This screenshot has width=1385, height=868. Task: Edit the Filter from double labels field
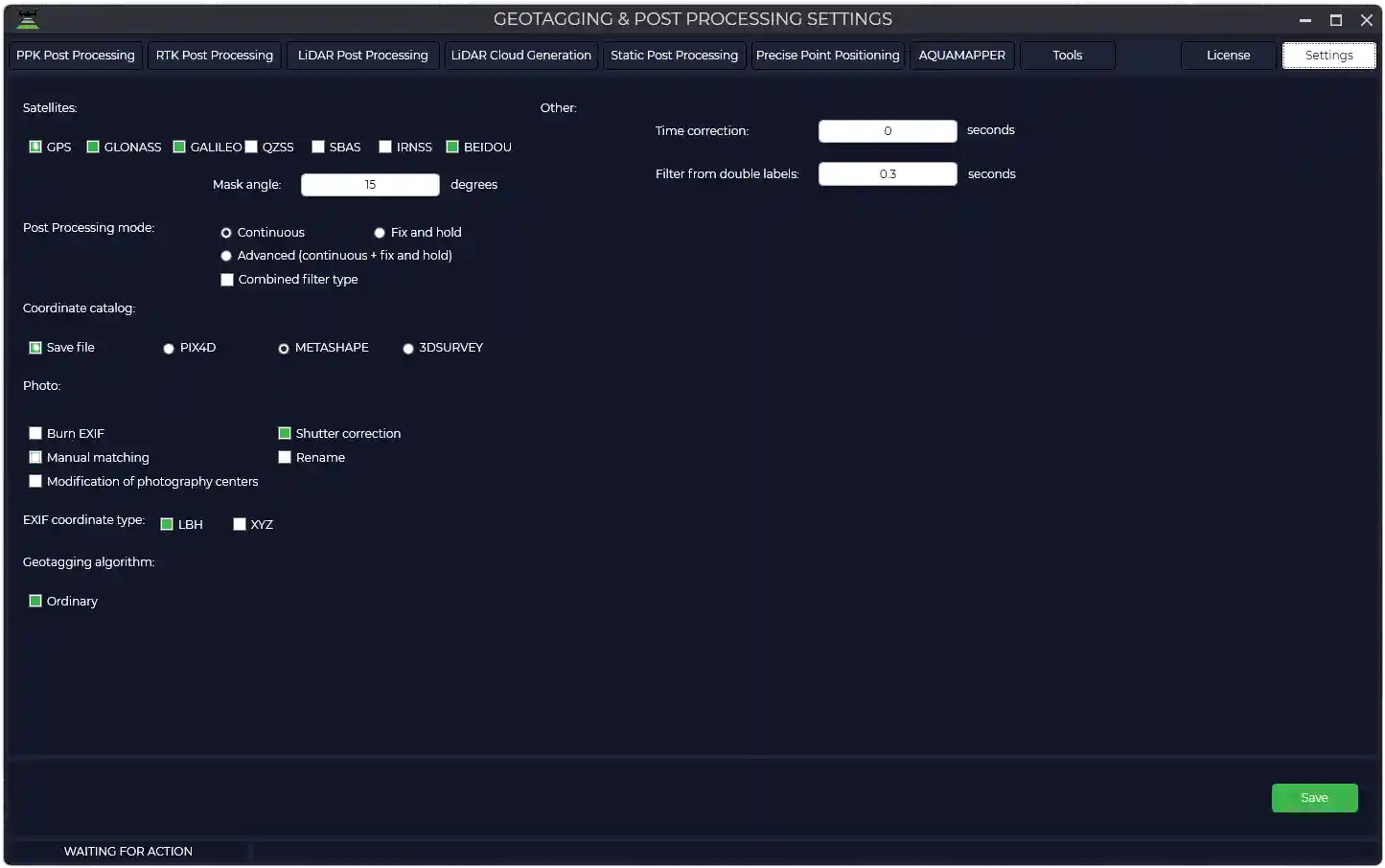(888, 173)
